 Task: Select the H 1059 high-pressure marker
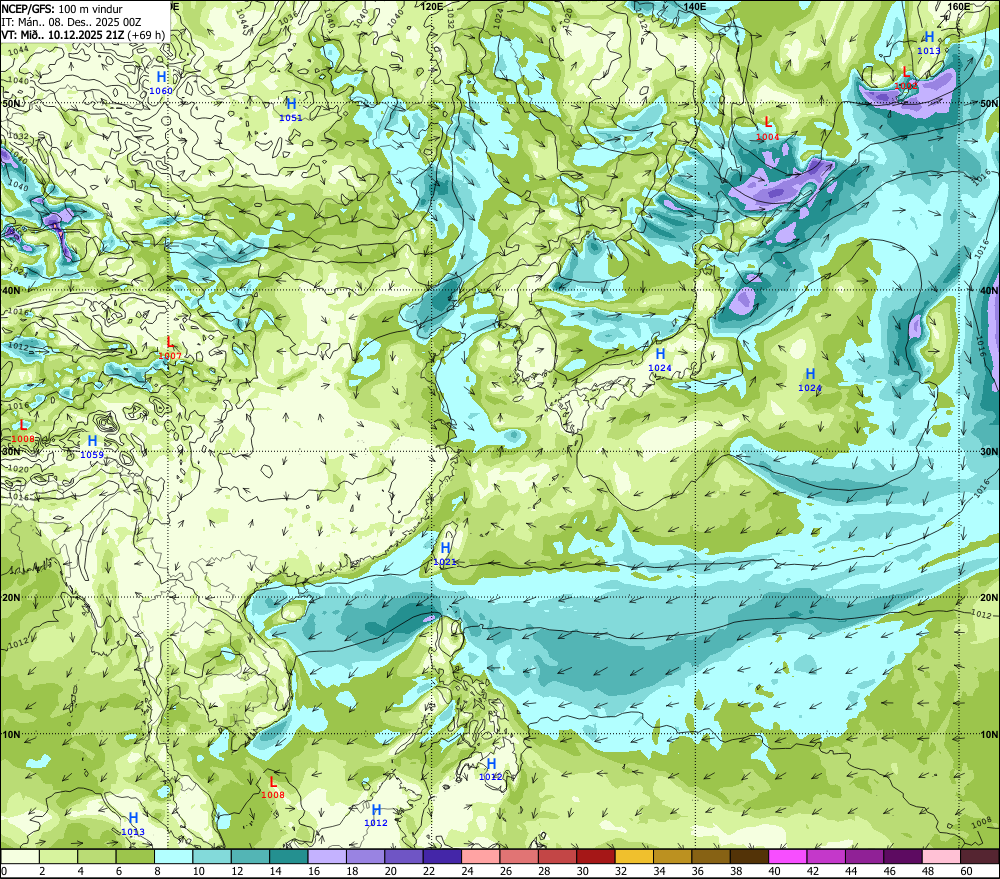pyautogui.click(x=92, y=447)
